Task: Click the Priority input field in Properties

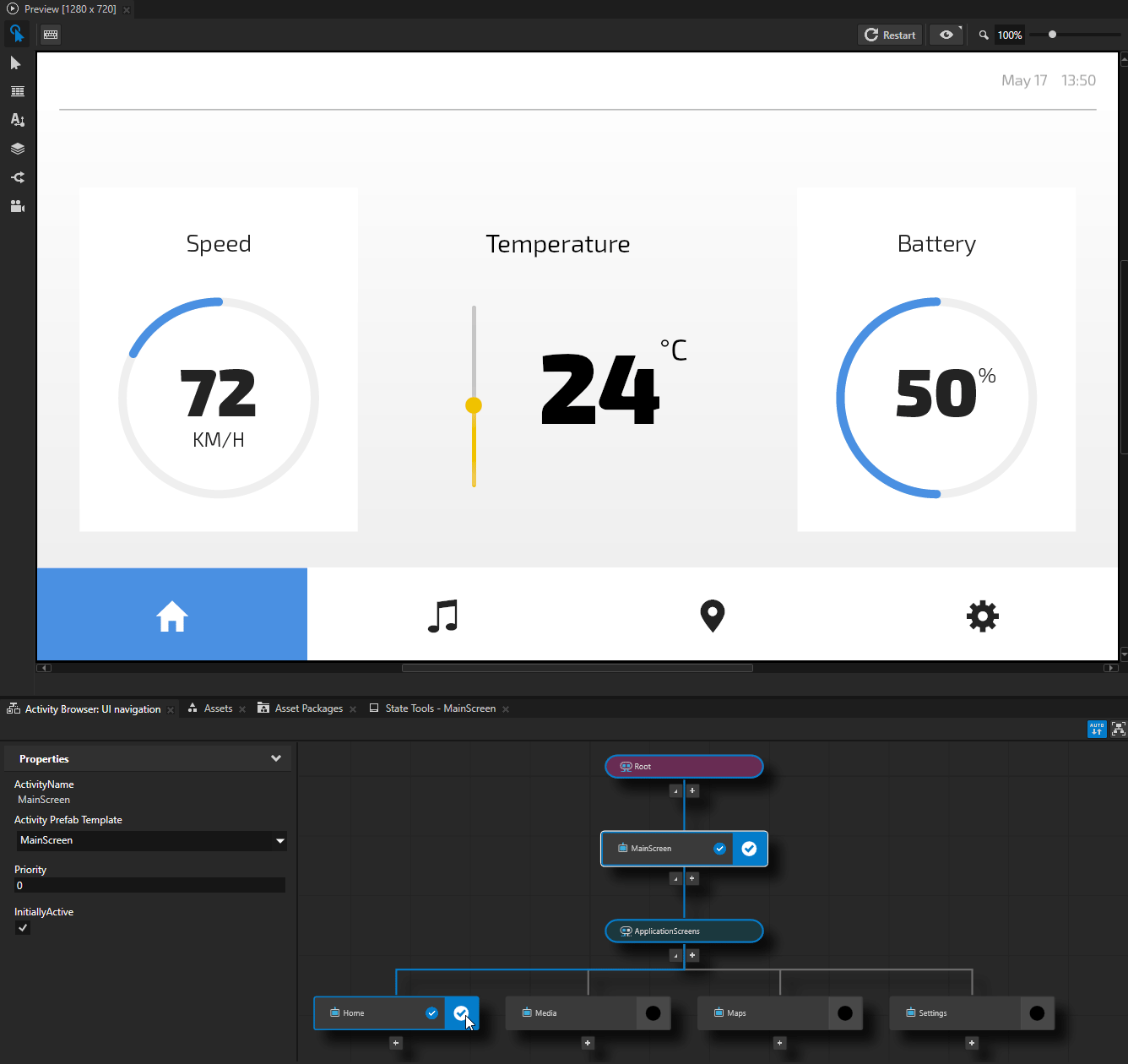Action: click(x=149, y=885)
